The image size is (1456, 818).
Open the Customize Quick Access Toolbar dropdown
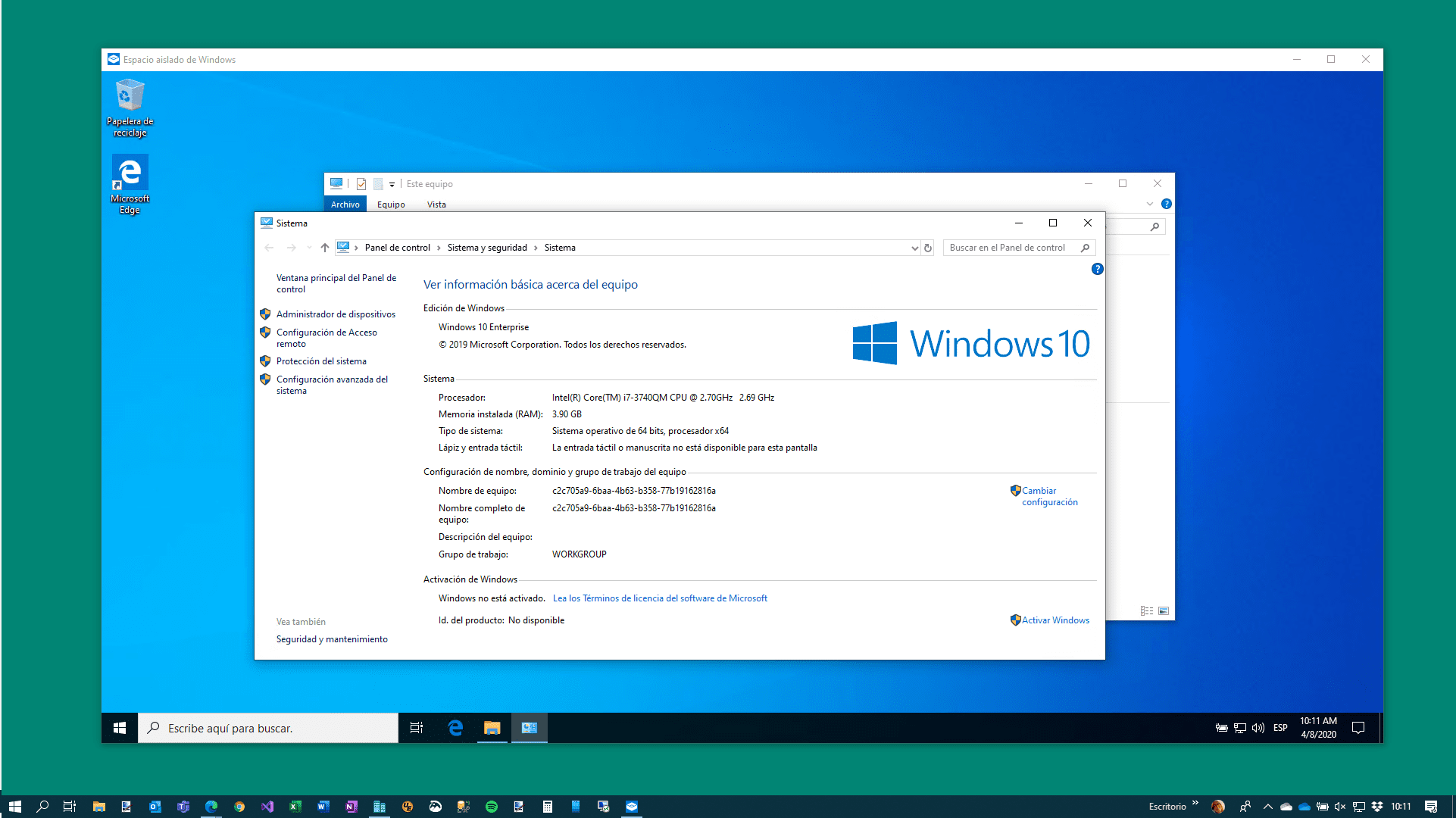(391, 184)
